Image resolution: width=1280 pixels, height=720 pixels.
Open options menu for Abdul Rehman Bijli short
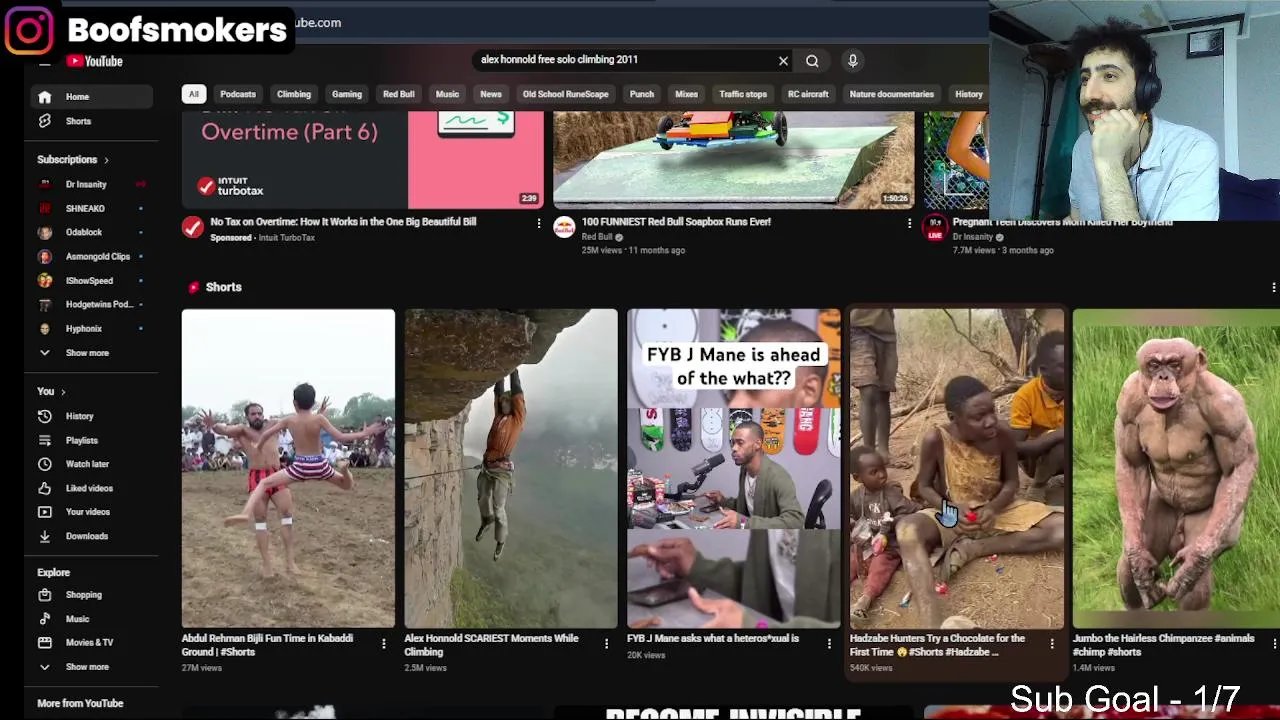pos(383,644)
